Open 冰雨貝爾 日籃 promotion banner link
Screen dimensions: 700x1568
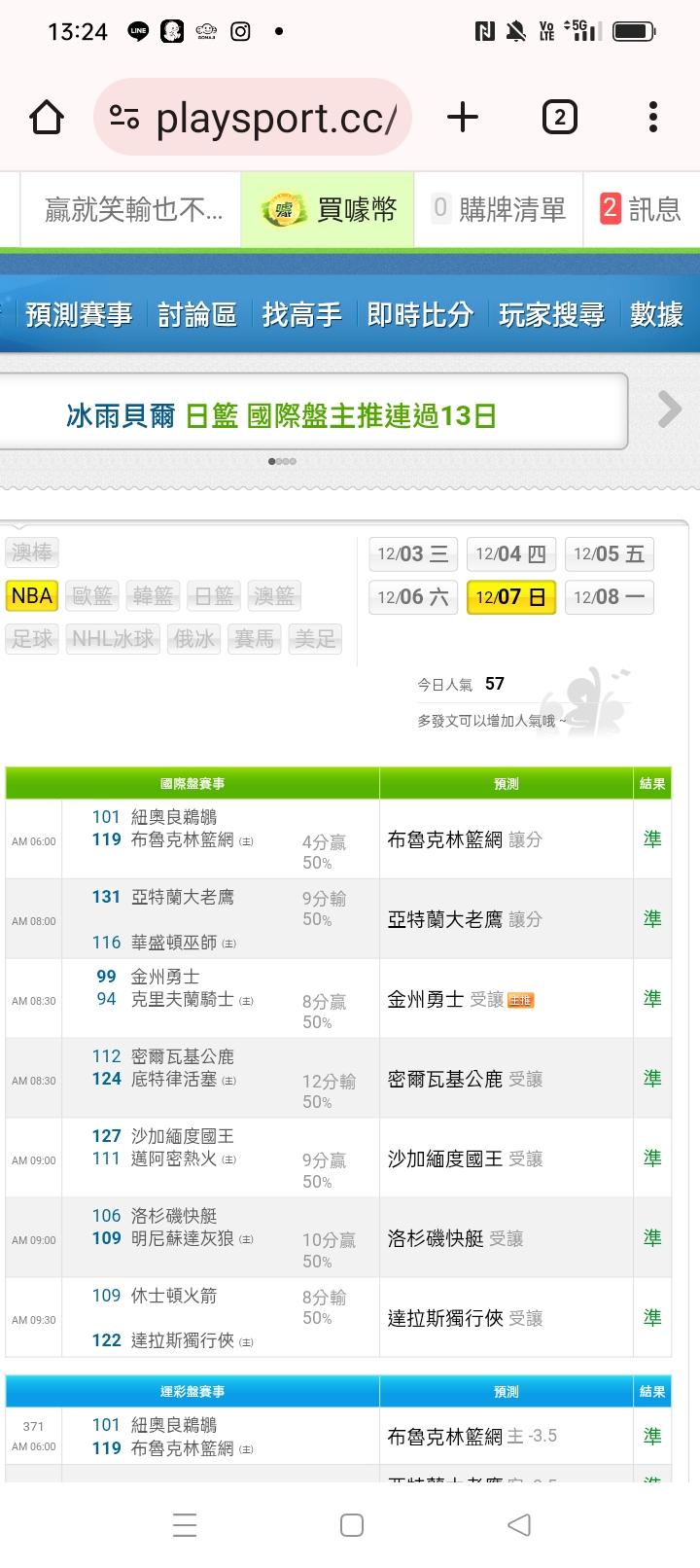[282, 416]
